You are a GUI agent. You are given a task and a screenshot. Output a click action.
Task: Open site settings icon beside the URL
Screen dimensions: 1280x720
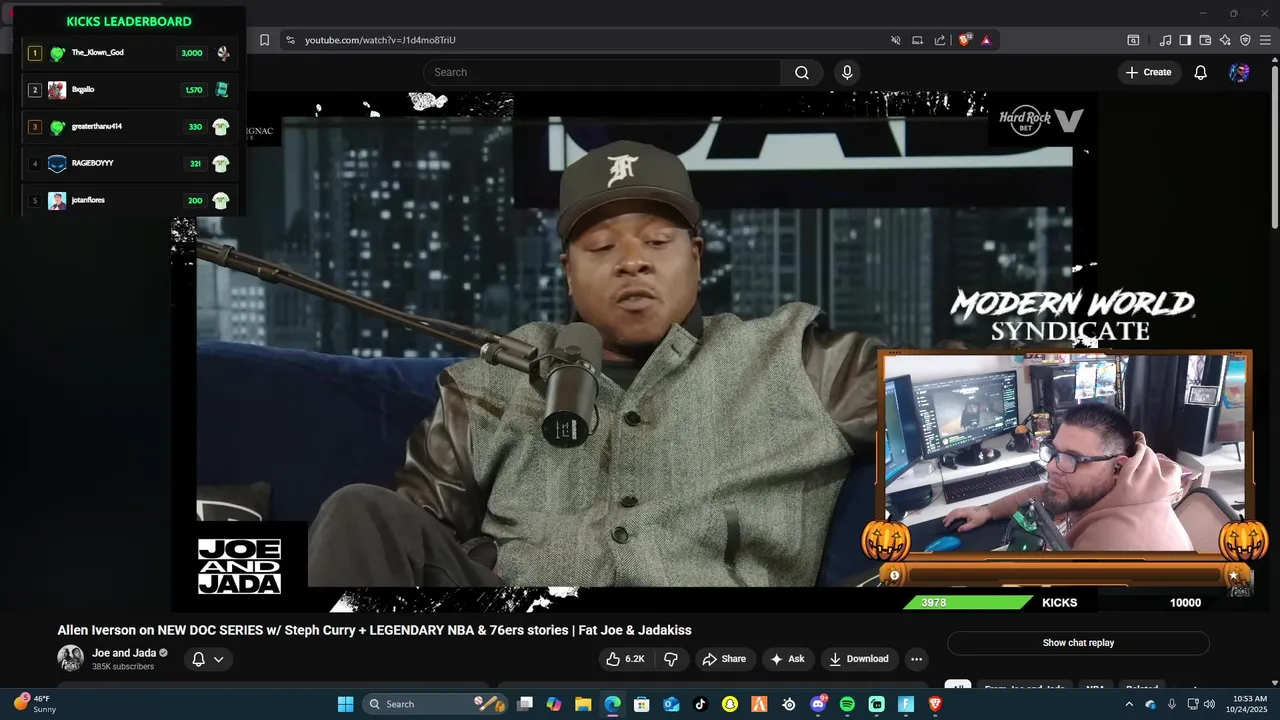tap(290, 40)
